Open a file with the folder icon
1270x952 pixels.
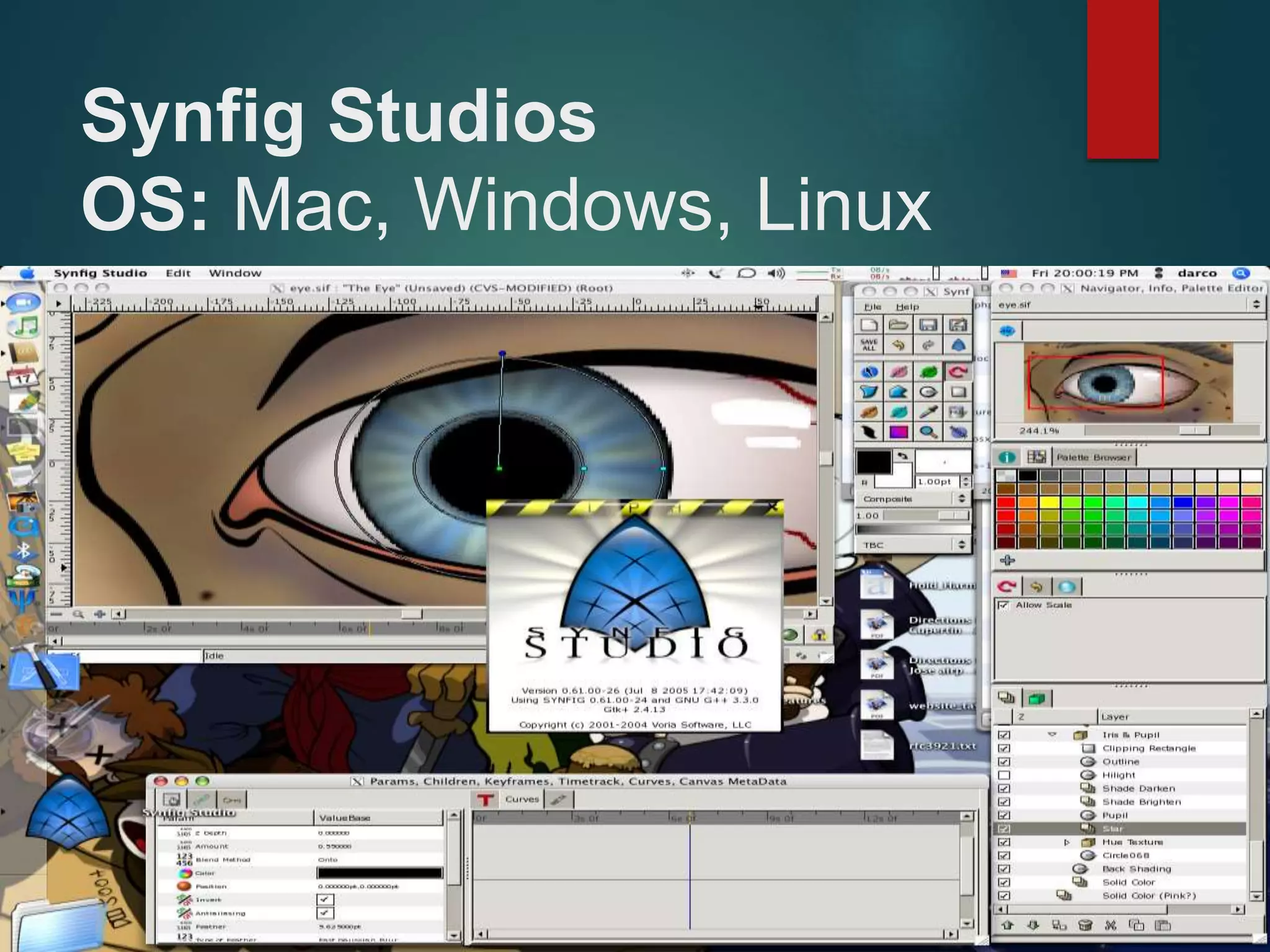tap(899, 325)
